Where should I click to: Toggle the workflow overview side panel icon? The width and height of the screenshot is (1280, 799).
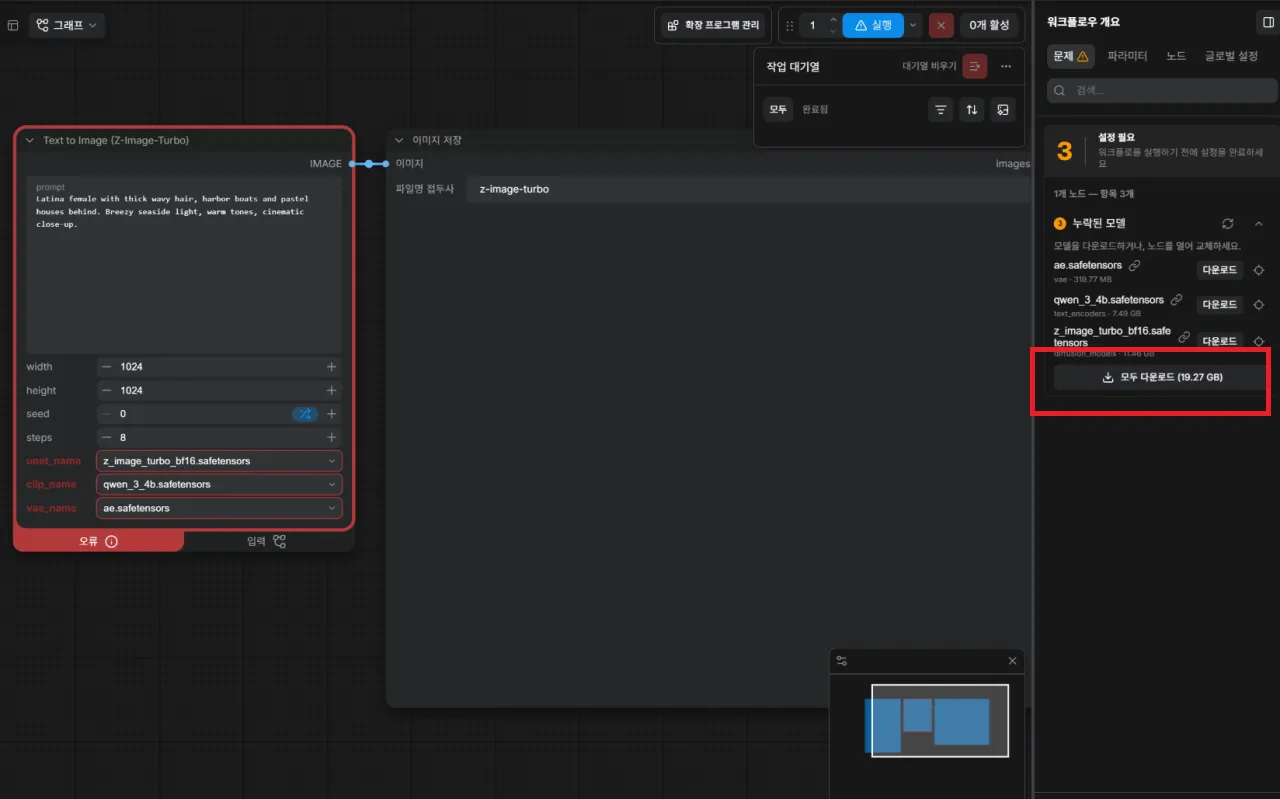tap(1267, 22)
